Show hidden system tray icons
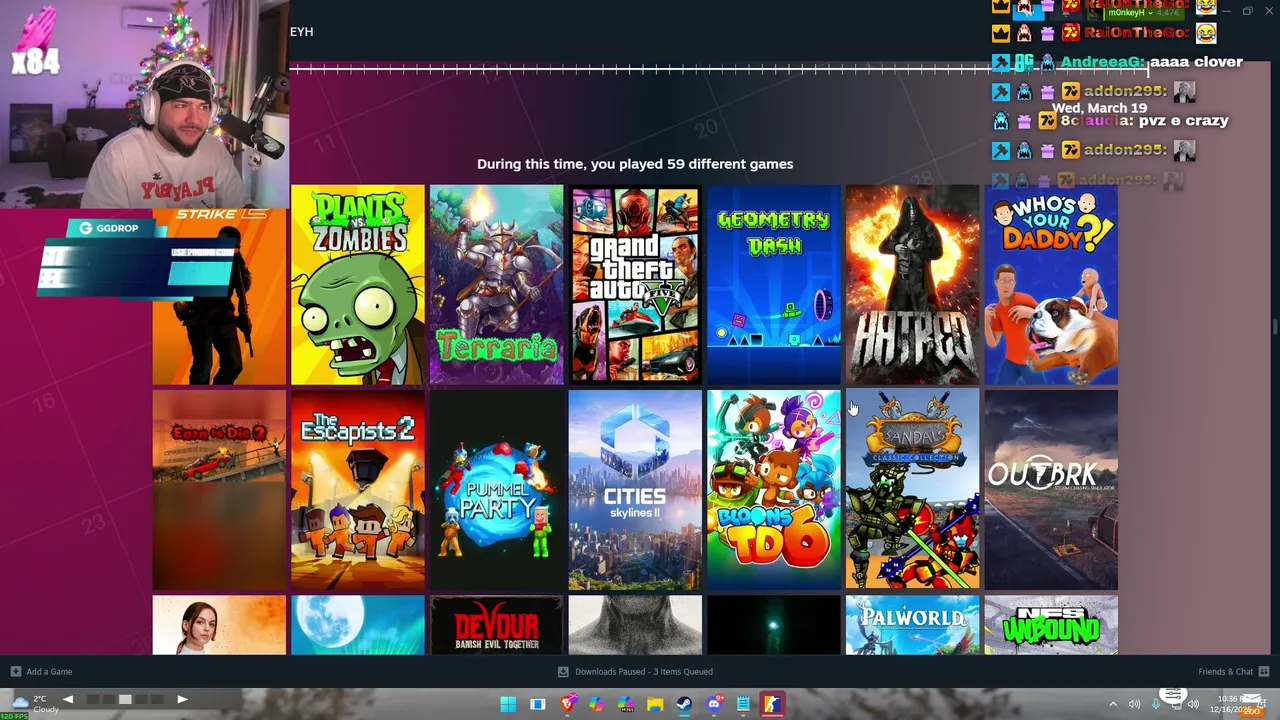1280x720 pixels. point(1113,704)
